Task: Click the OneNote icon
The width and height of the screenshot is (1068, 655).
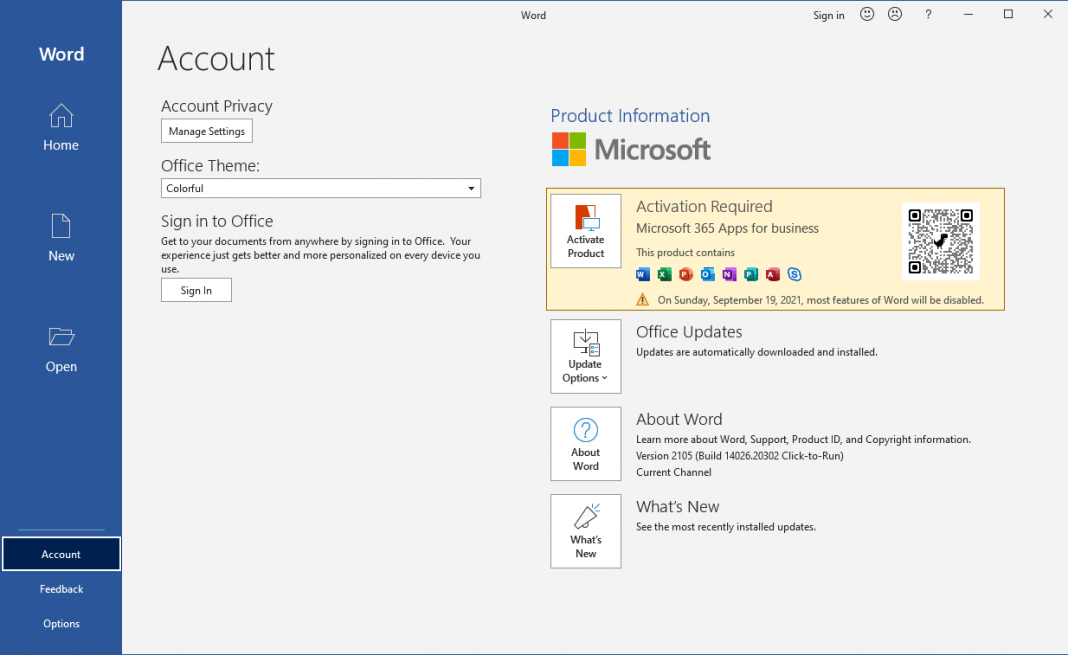Action: (729, 274)
